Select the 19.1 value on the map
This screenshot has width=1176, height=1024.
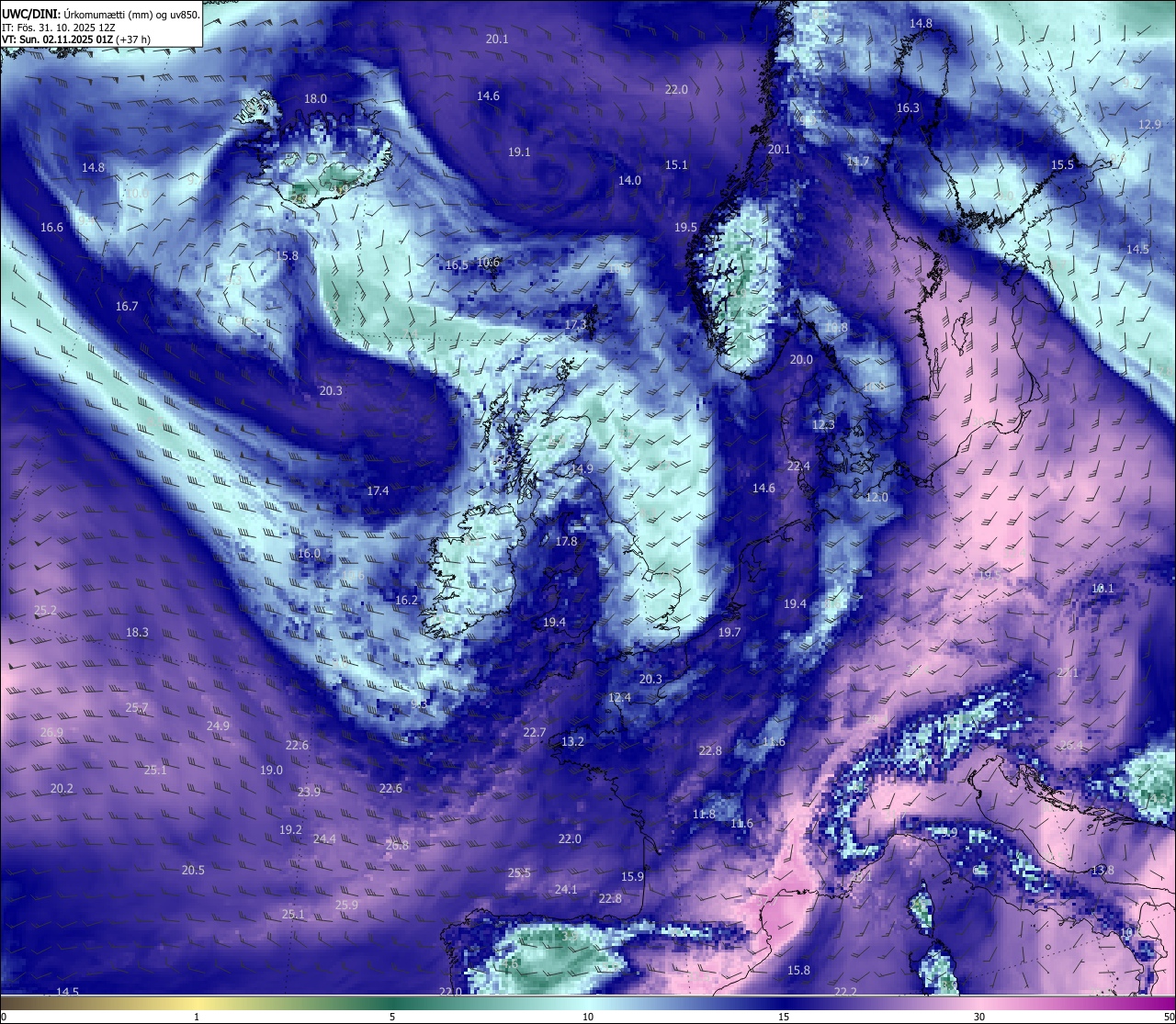tap(519, 152)
